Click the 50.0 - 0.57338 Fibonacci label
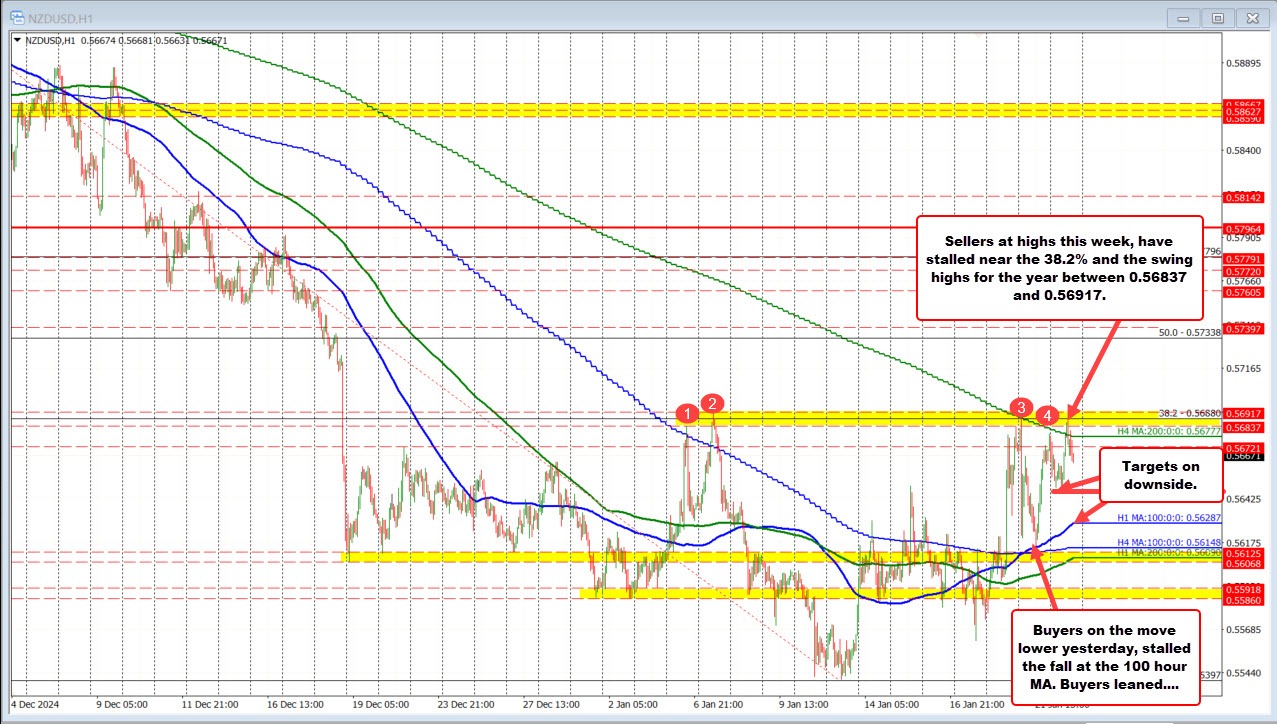Viewport: 1277px width, 724px height. [x=1190, y=333]
